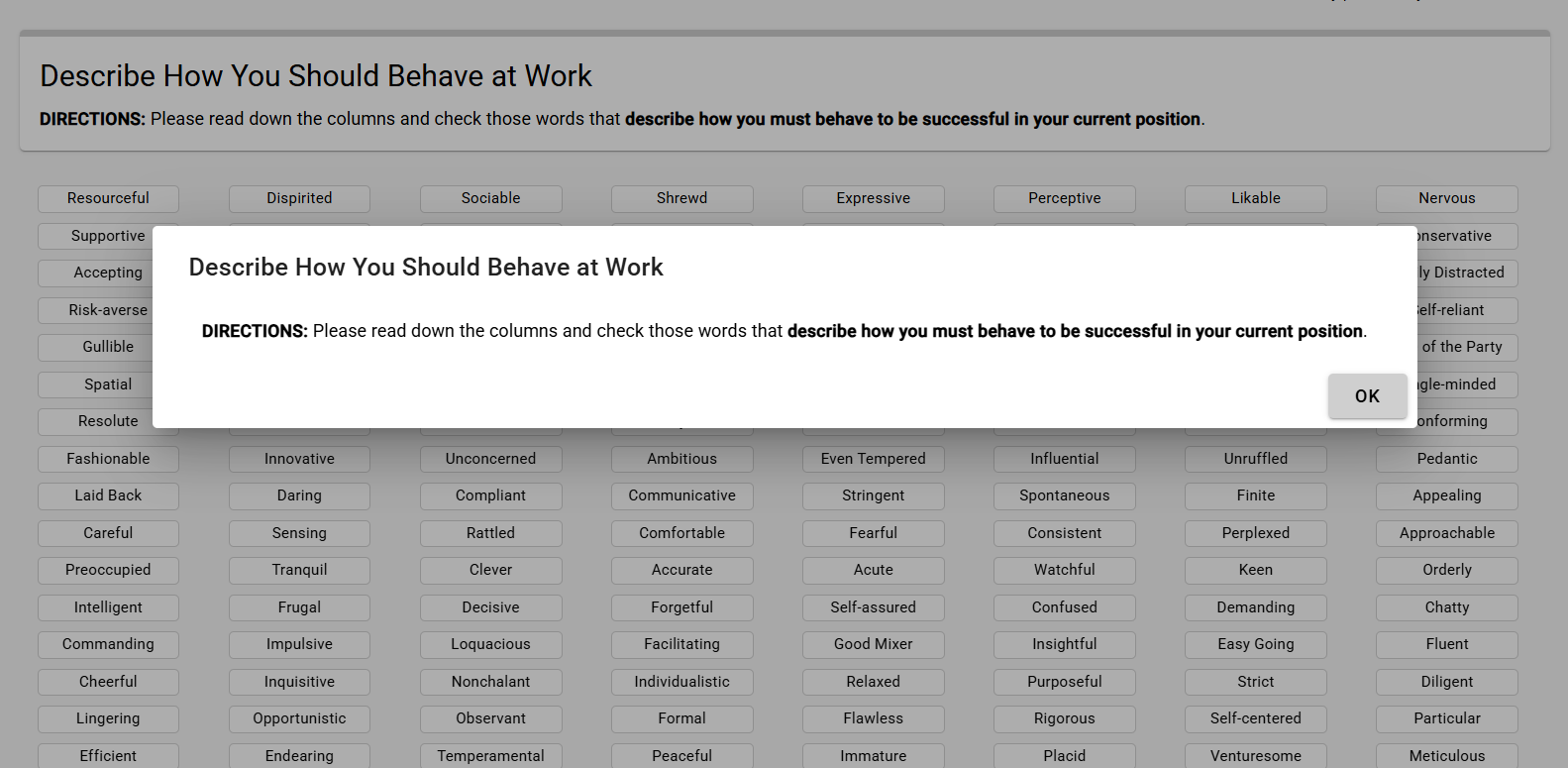1568x768 pixels.
Task: Select the Influential word
Action: point(1064,459)
